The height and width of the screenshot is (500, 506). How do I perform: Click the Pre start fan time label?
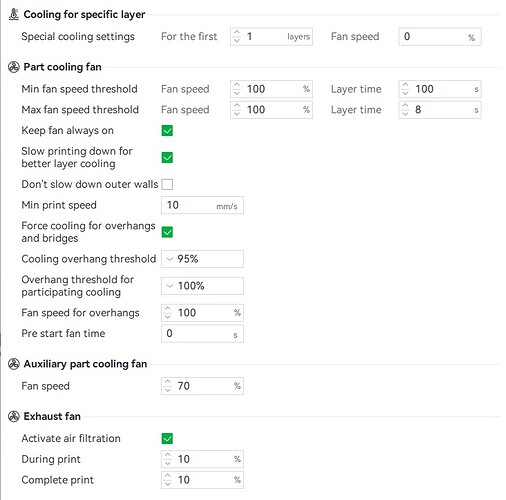coord(63,334)
